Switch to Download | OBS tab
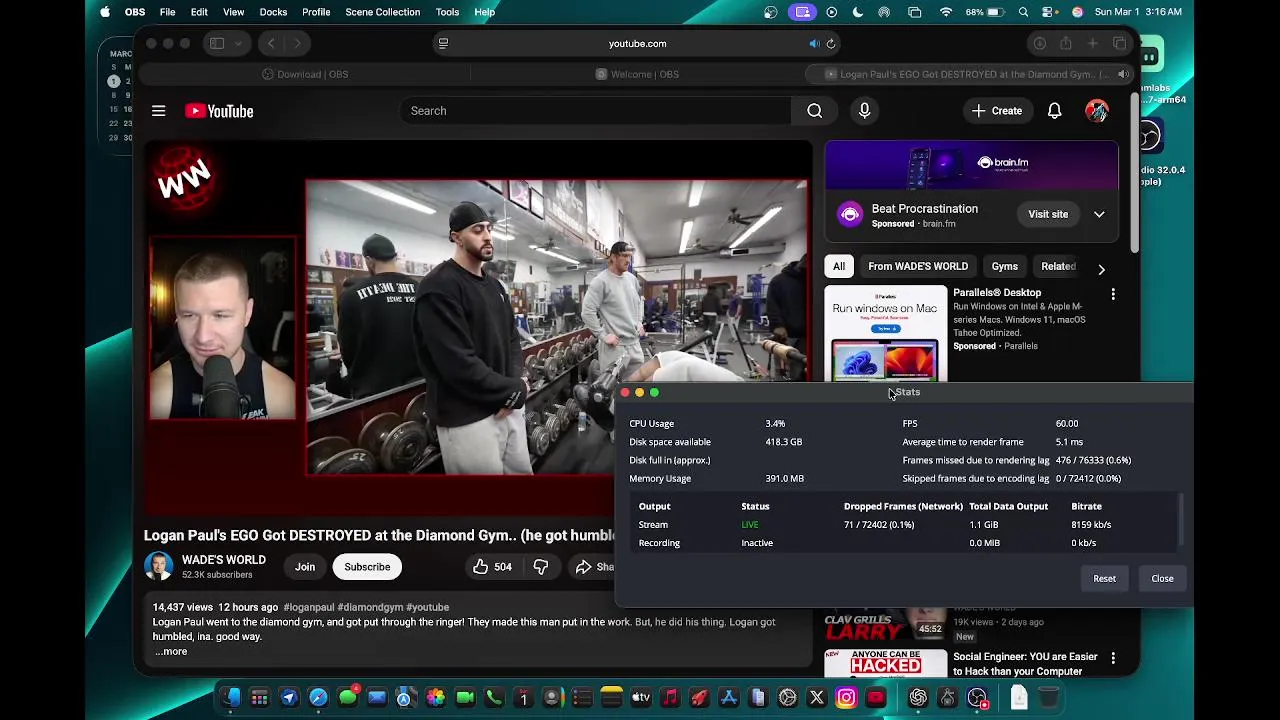This screenshot has width=1280, height=720. click(x=305, y=74)
